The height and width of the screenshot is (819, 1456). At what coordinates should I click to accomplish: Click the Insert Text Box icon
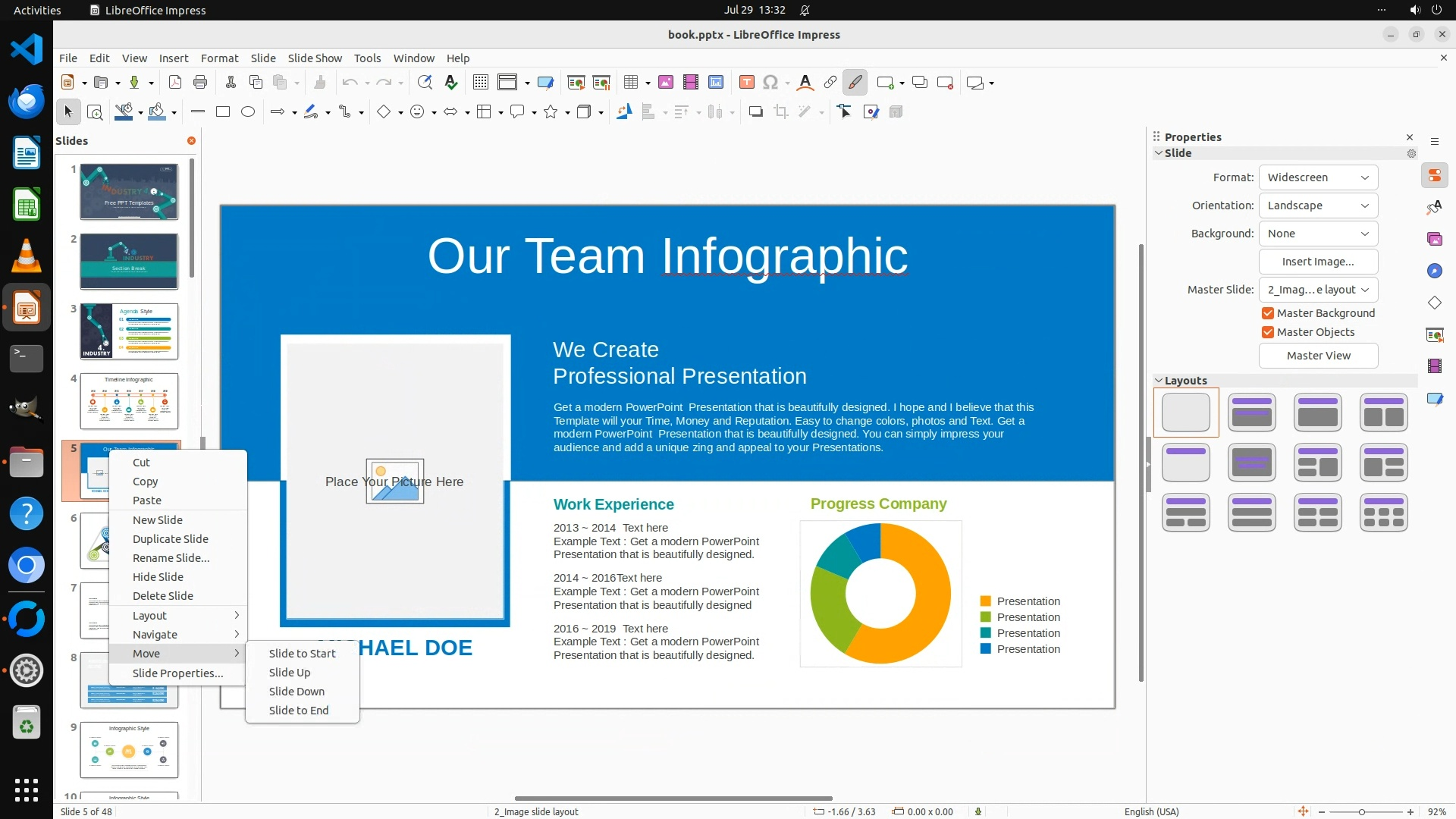(x=746, y=83)
